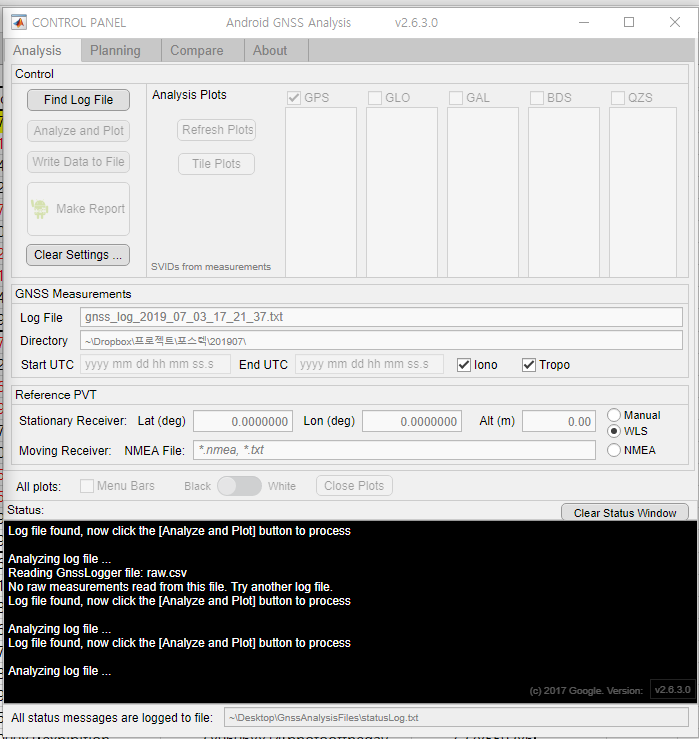The image size is (699, 739).
Task: Open the Compare tab
Action: [x=196, y=50]
